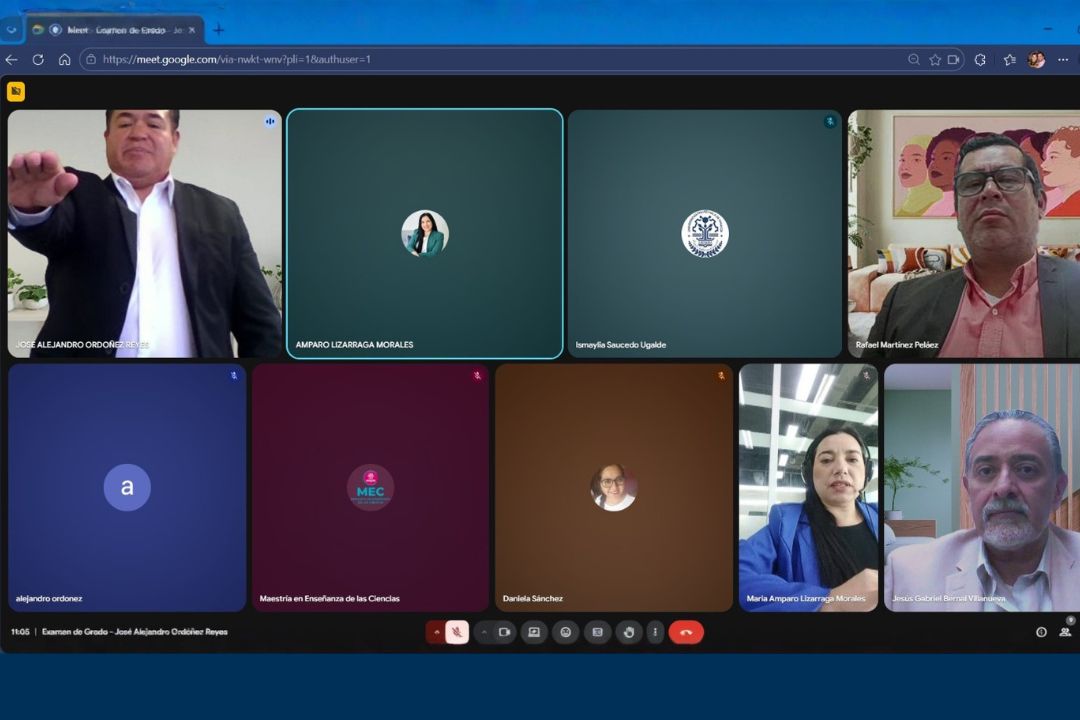This screenshot has height=720, width=1080.
Task: Show the participants list panel
Action: 1065,632
